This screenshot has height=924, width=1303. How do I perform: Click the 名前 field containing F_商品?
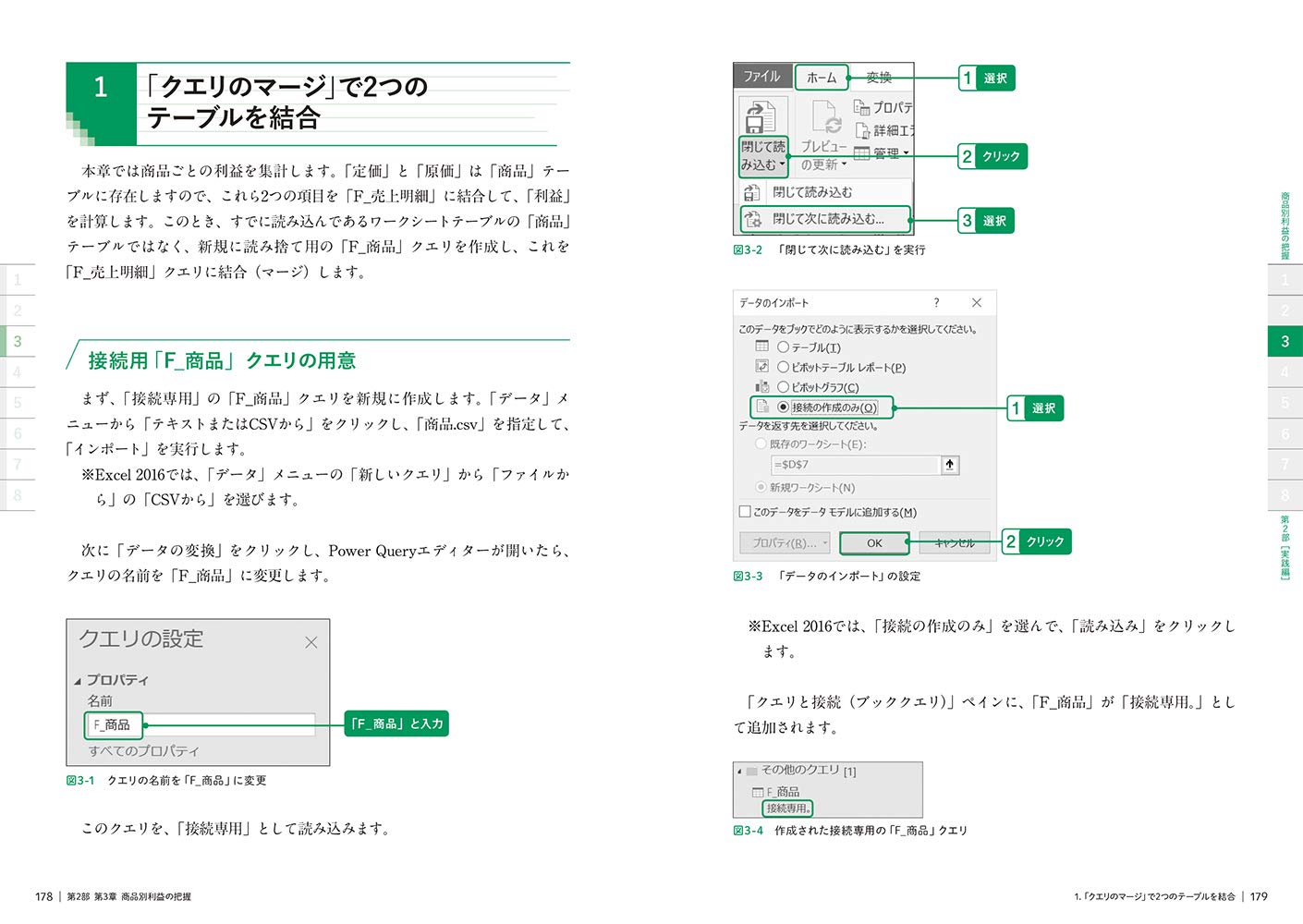pos(201,724)
